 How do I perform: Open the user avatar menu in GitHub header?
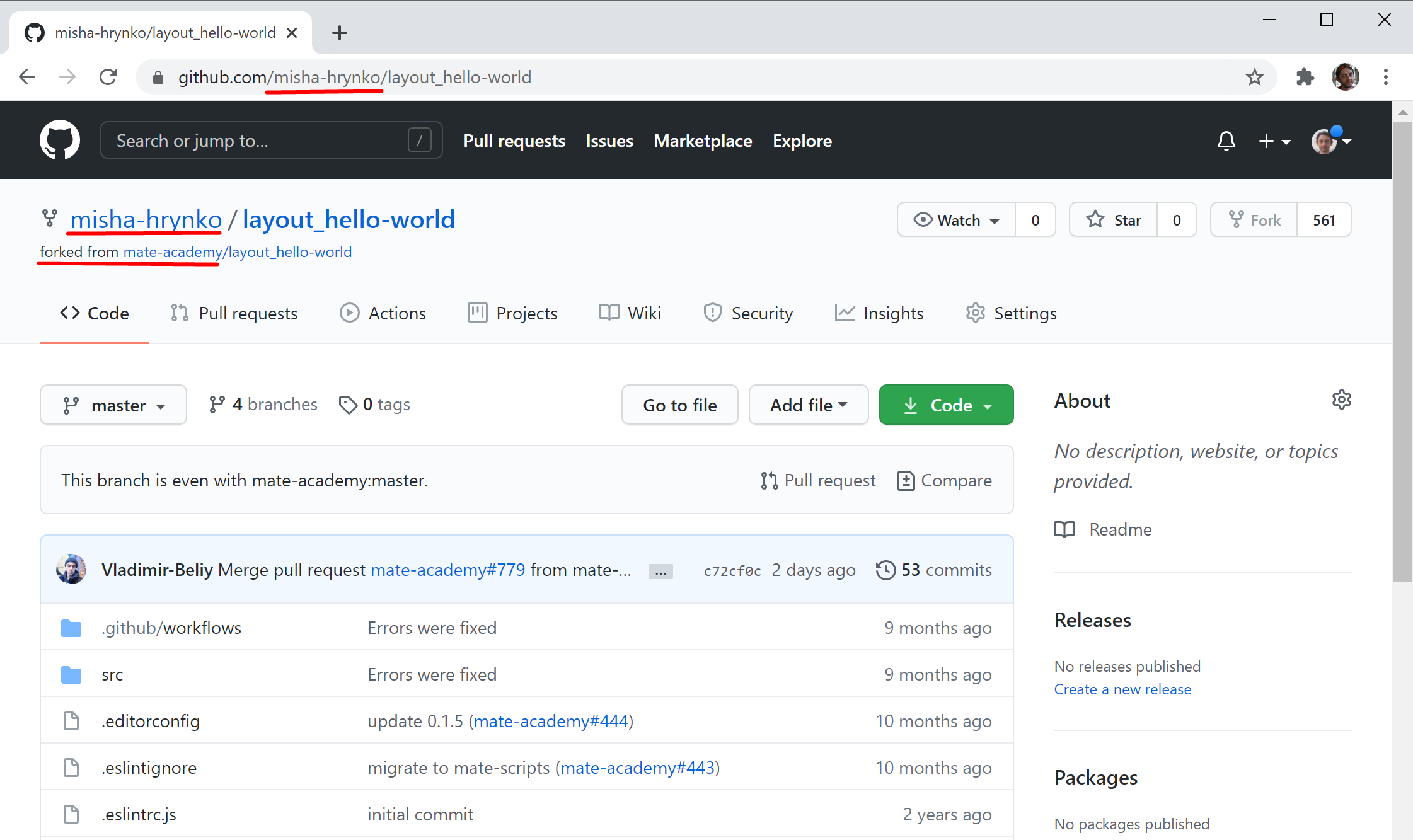click(1331, 141)
